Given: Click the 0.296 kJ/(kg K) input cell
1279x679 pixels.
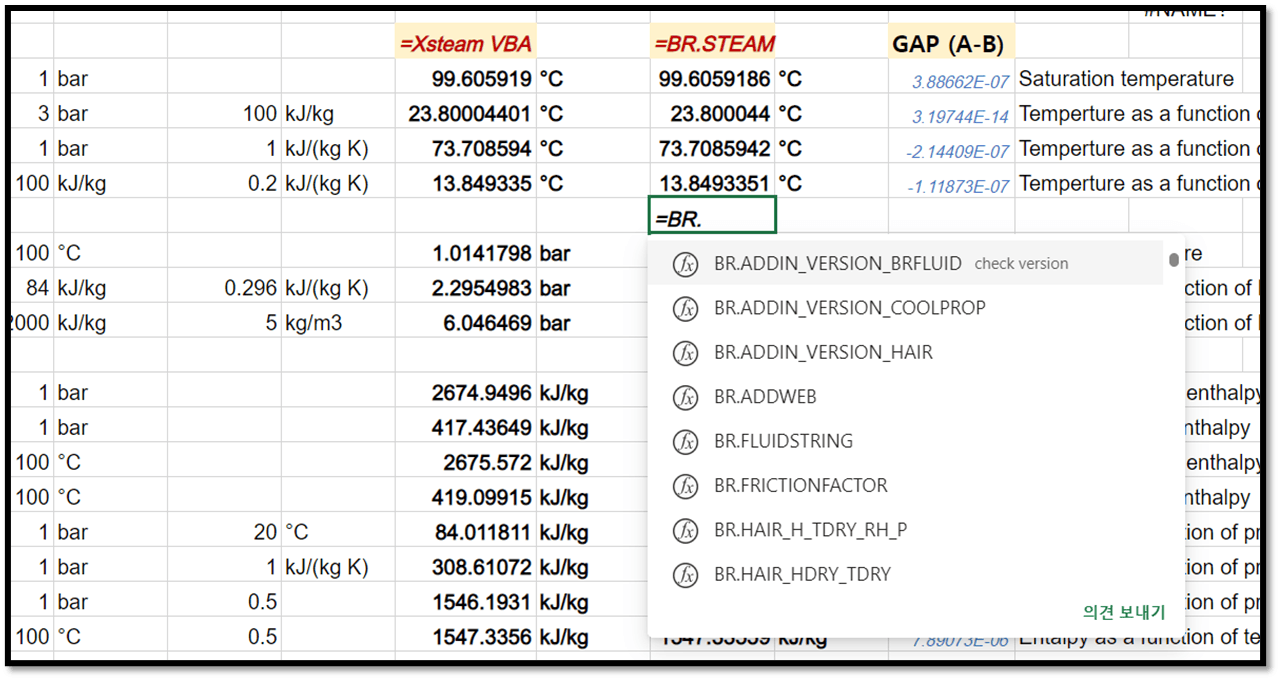Looking at the screenshot, I should [226, 289].
